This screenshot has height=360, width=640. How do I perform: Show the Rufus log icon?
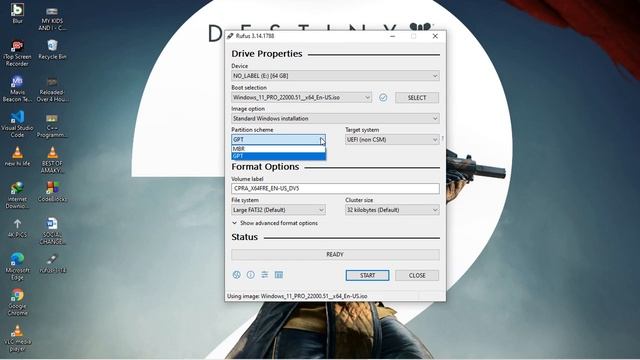(x=279, y=275)
